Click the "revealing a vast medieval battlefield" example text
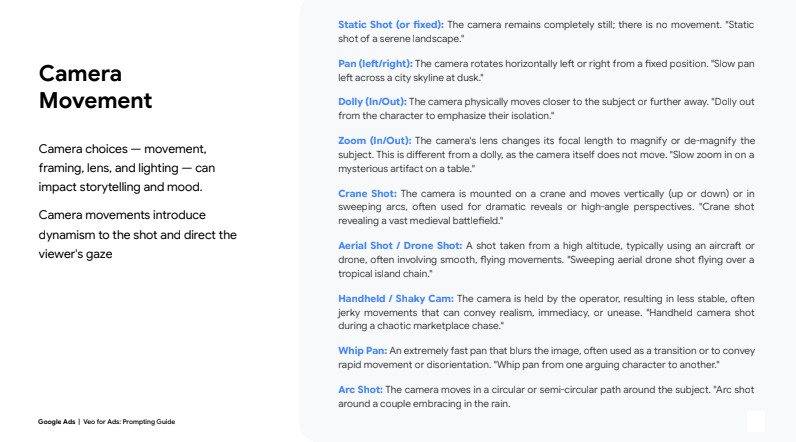The image size is (796, 442). tap(420, 219)
